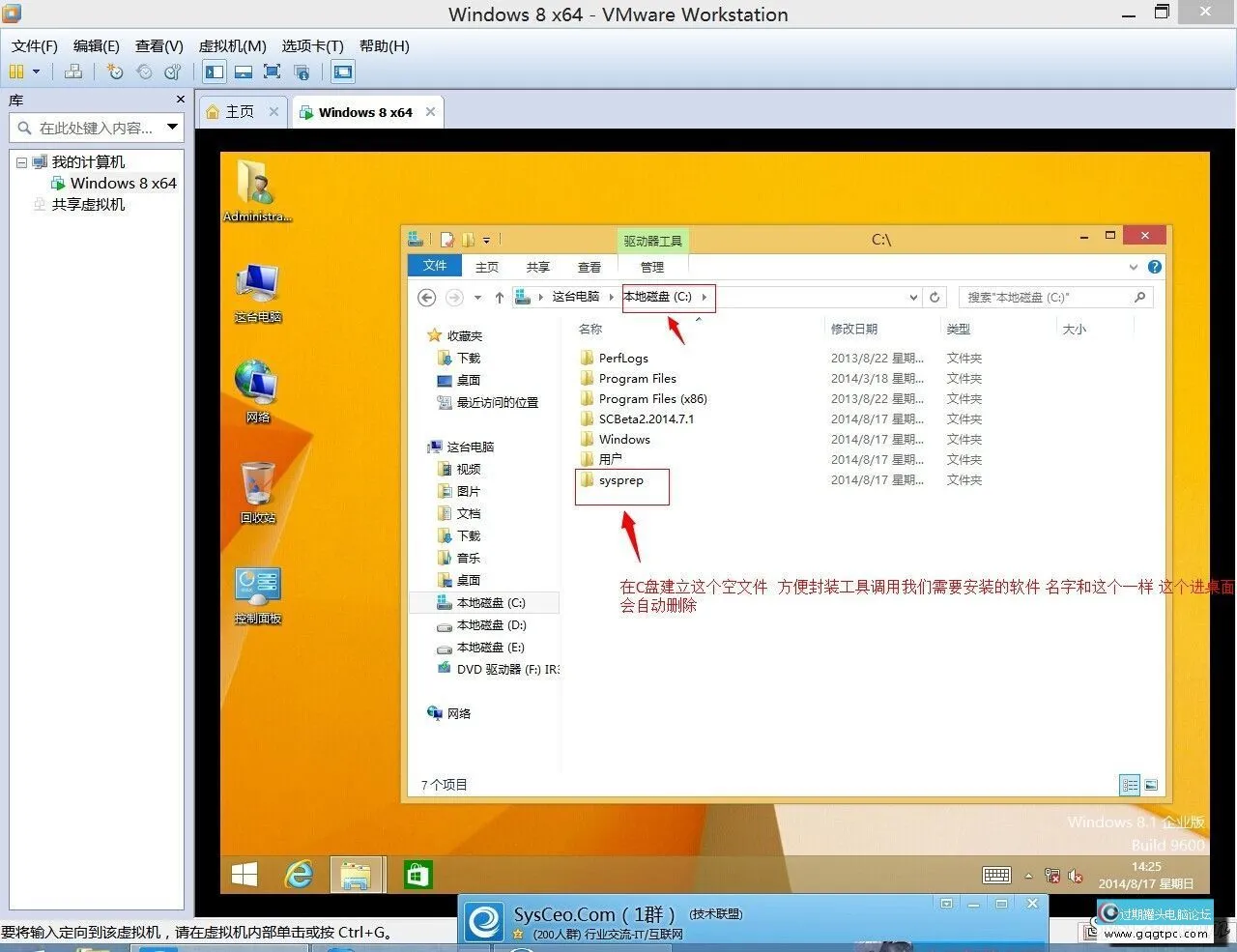The image size is (1237, 952).
Task: Collapse the ribbon via the chevron arrow
Action: pyautogui.click(x=1134, y=267)
